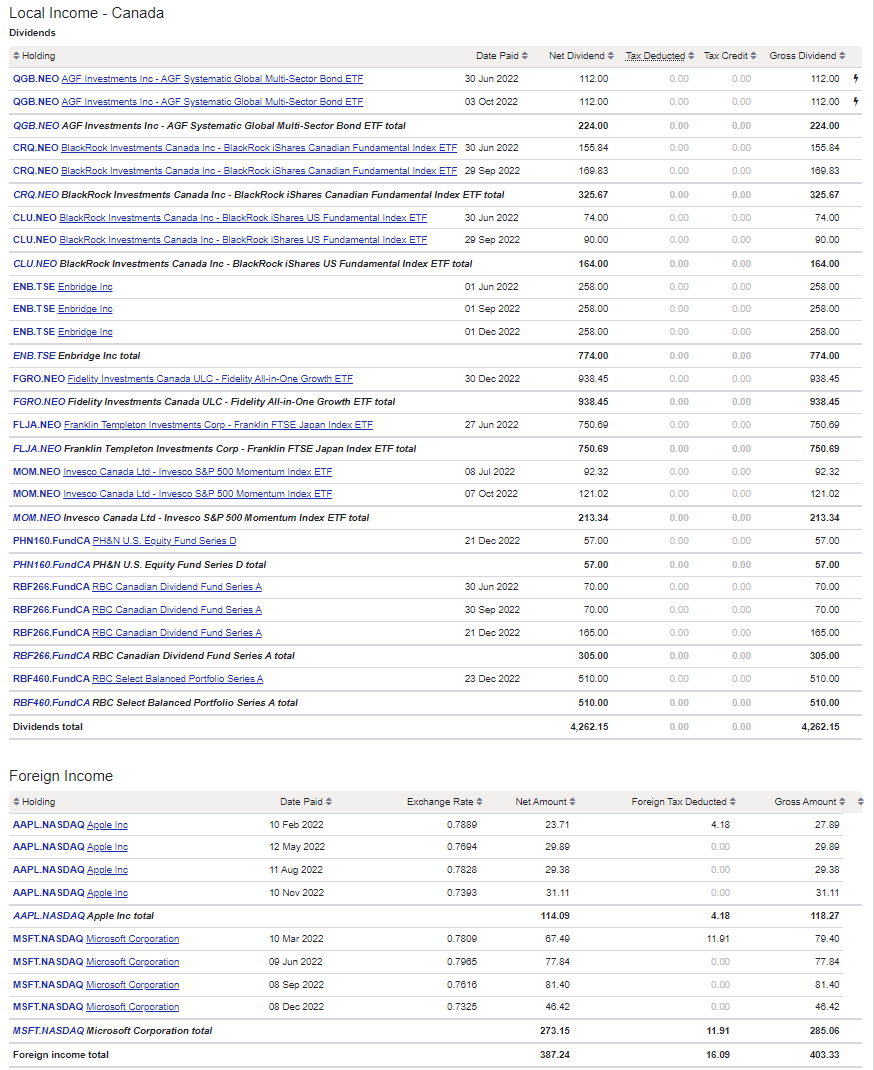The height and width of the screenshot is (1070, 874).
Task: Open Apple Inc link paid 12 May 2022
Action: click(x=107, y=847)
